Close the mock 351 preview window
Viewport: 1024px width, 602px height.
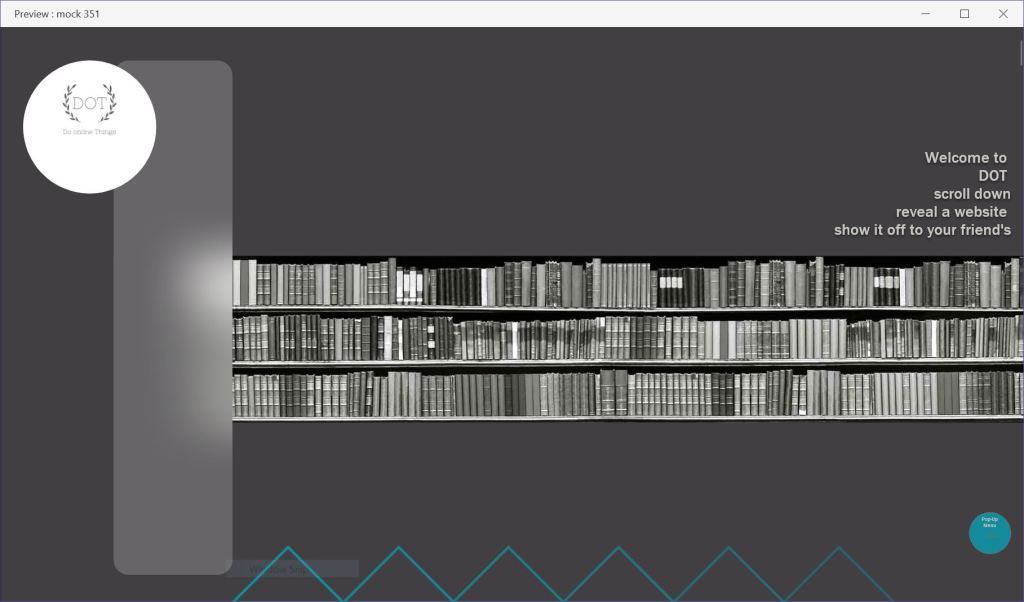tap(1003, 14)
